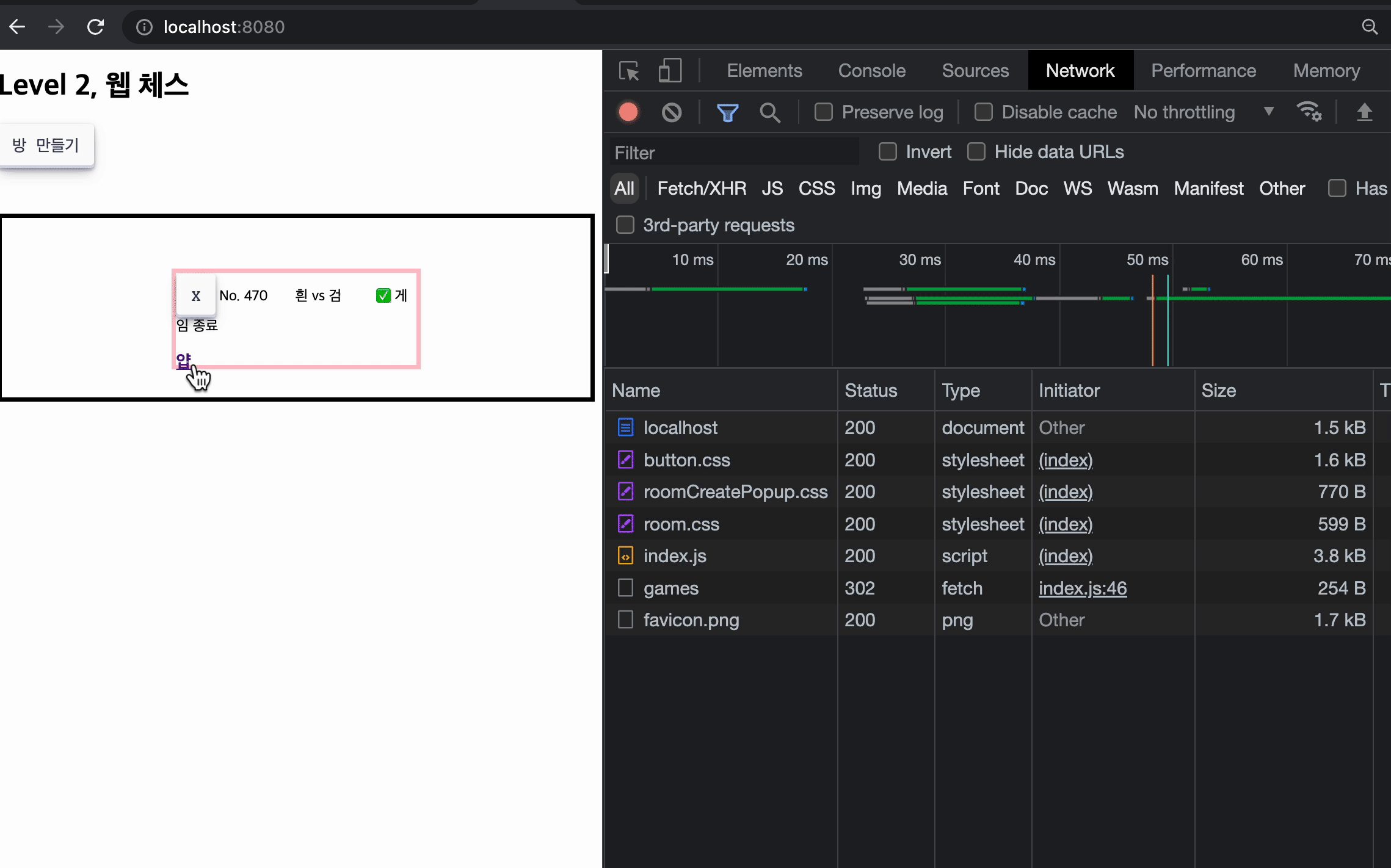Click the inspect element picker icon

coord(628,71)
